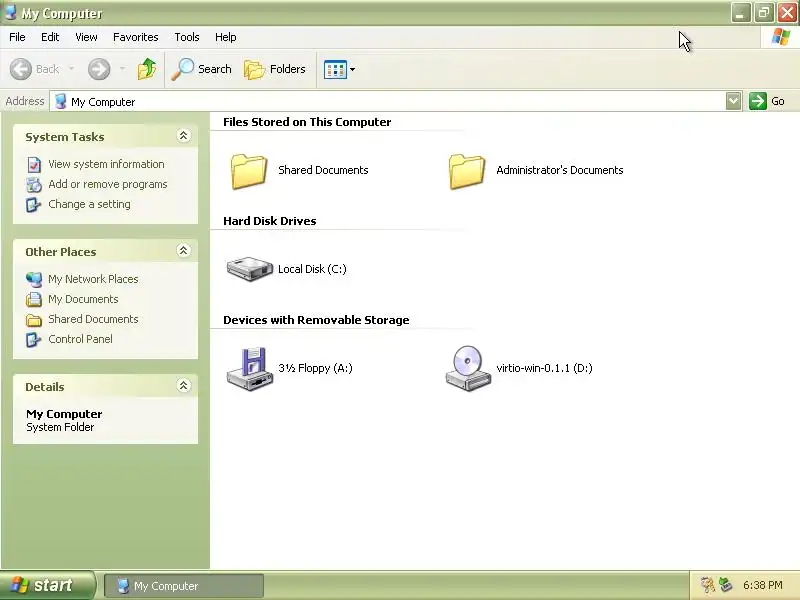This screenshot has width=800, height=600.
Task: Collapse the Other Places panel
Action: click(x=183, y=251)
